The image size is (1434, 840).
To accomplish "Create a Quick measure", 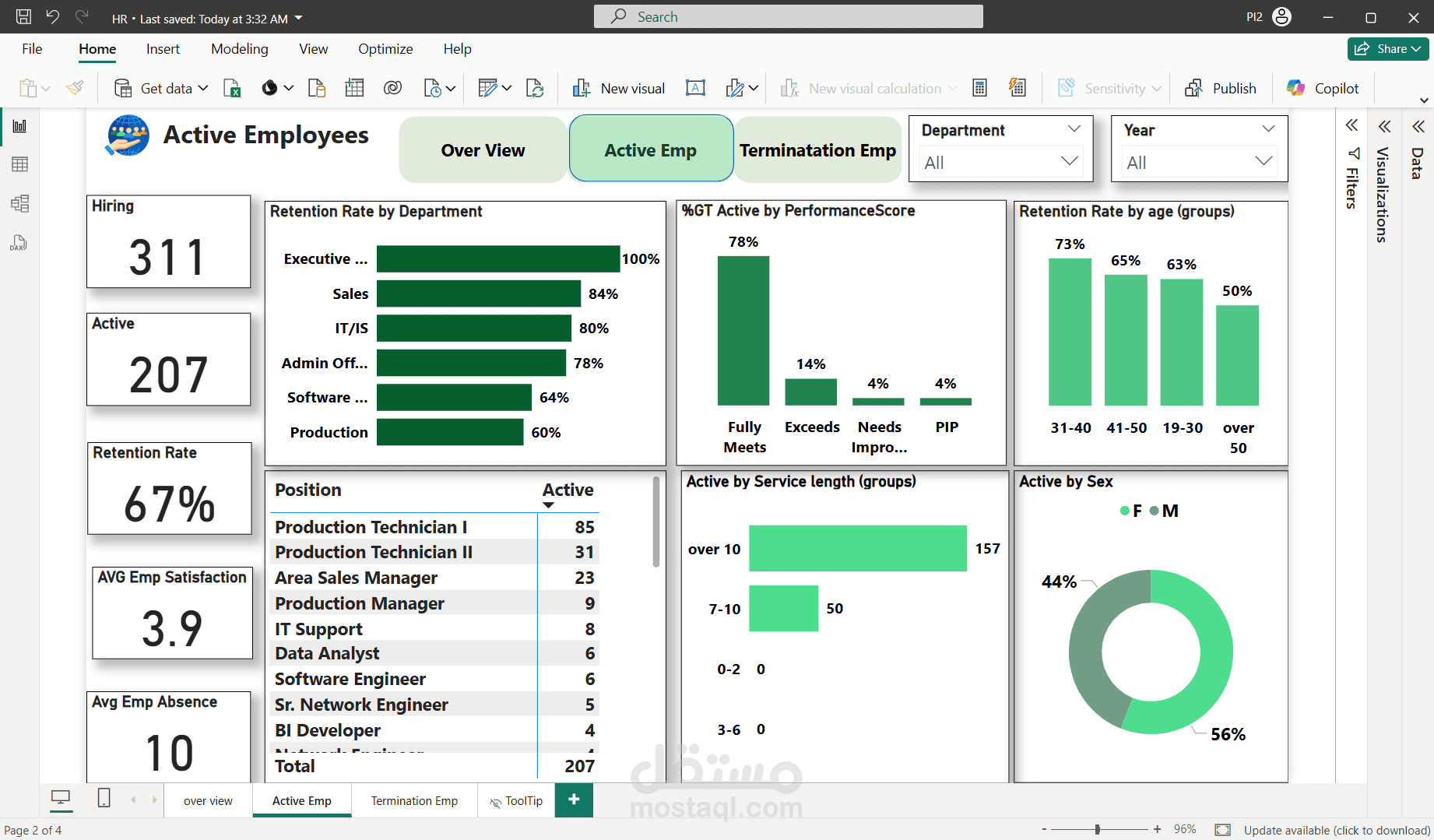I will pos(1018,88).
